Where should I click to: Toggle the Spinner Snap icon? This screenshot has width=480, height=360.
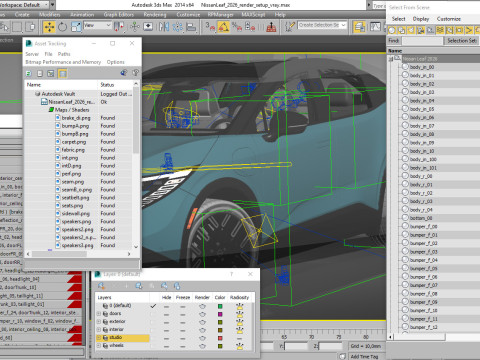click(250, 27)
